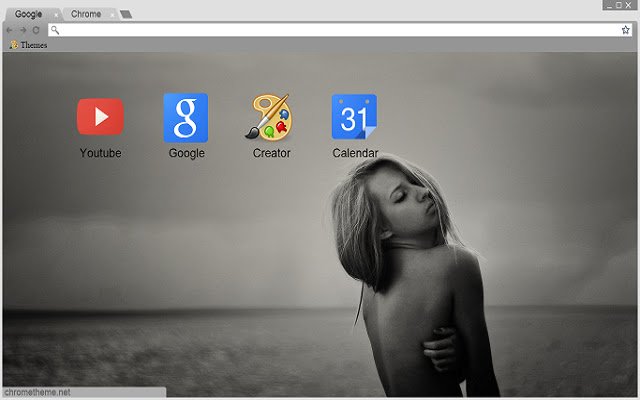Bookmark the page with the star icon
Screen dimensions: 640x400
[625, 30]
